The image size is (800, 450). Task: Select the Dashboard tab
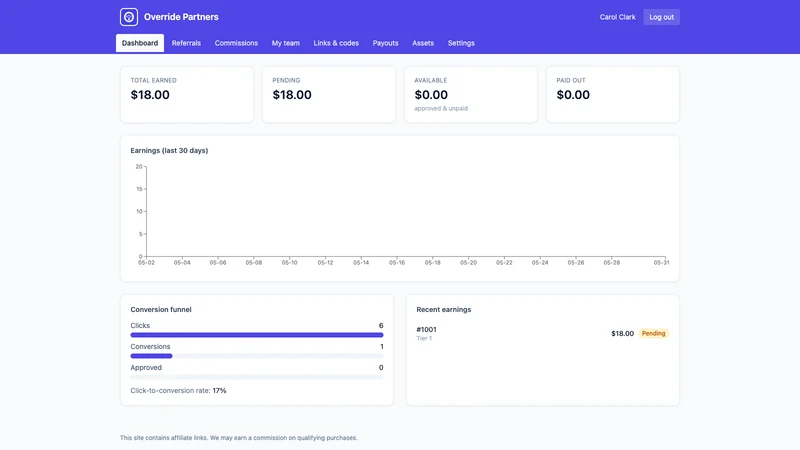(140, 43)
